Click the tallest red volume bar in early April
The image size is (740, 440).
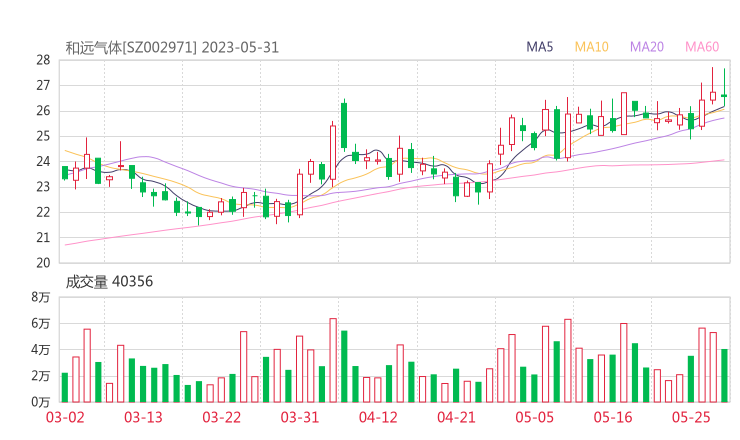333,360
